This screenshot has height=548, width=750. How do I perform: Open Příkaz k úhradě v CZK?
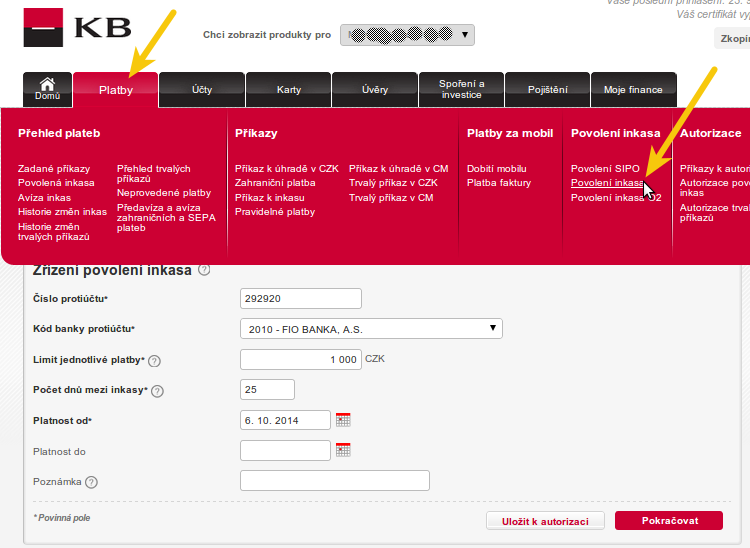click(x=286, y=169)
